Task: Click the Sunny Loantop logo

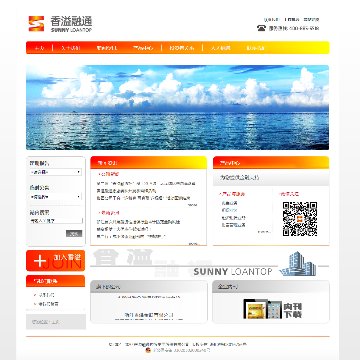Action: tap(60, 24)
